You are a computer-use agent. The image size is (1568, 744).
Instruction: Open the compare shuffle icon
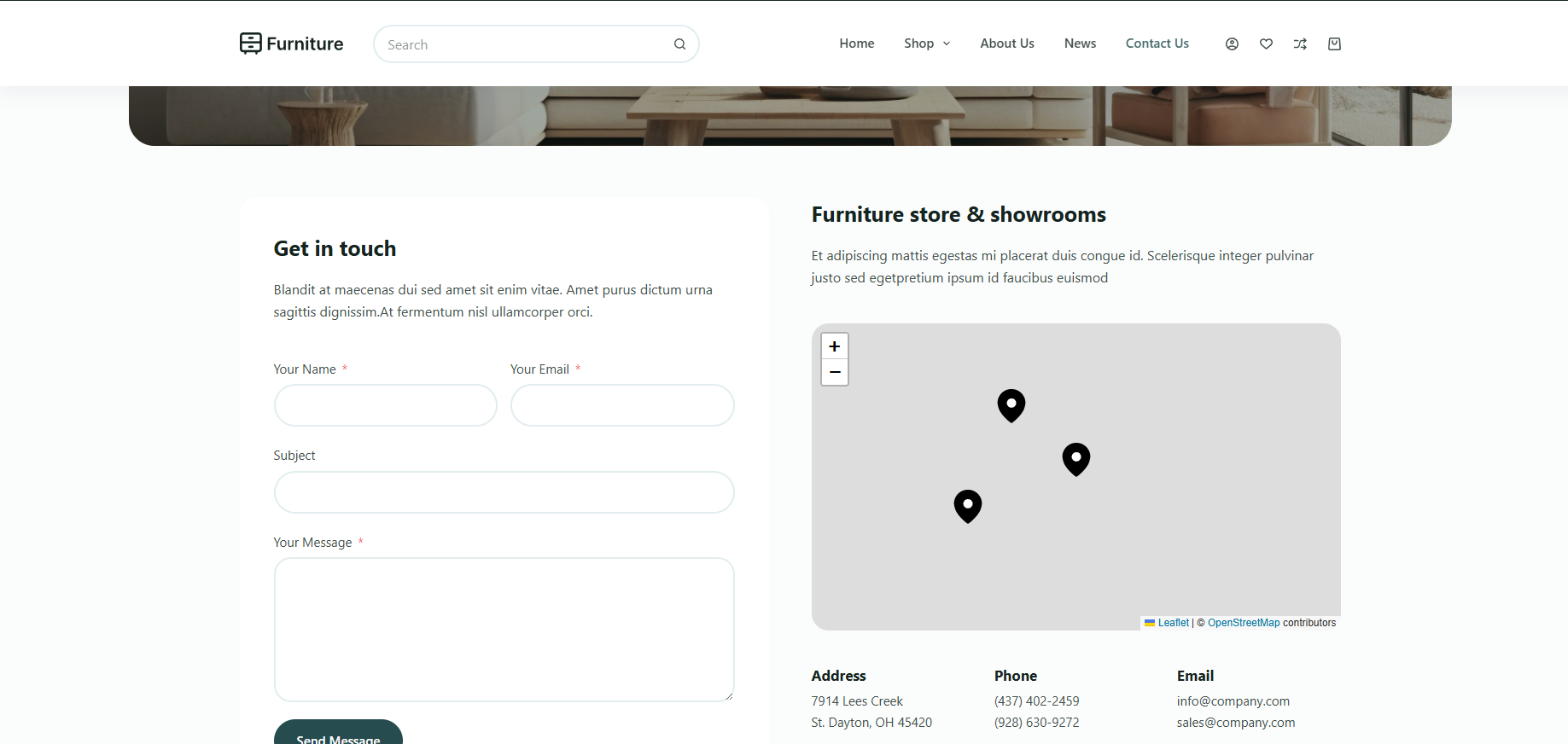coord(1300,44)
